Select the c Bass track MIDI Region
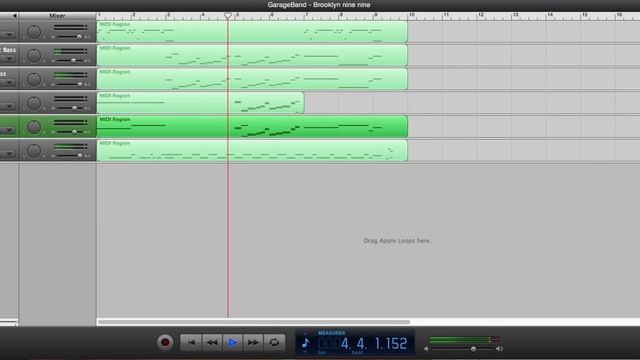The height and width of the screenshot is (360, 640). click(252, 55)
